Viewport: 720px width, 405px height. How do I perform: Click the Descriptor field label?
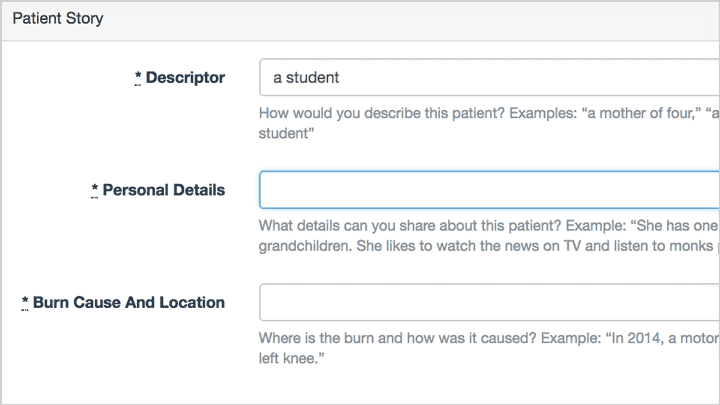click(185, 77)
